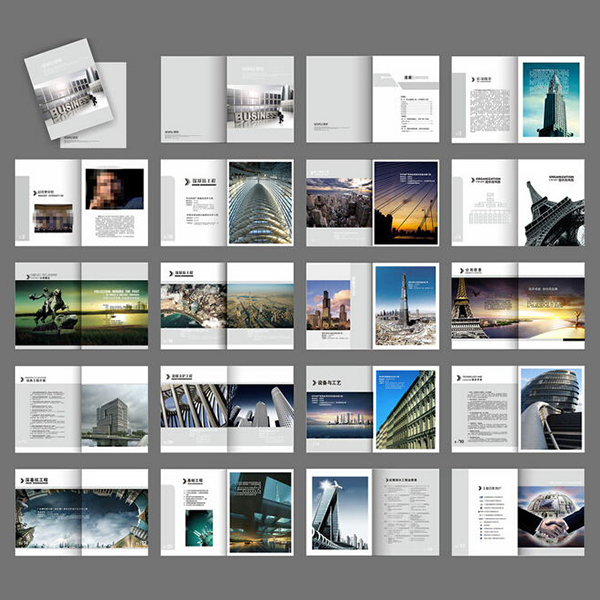The image size is (600, 600).
Task: Select the aerial coastal city spread
Action: point(227,306)
